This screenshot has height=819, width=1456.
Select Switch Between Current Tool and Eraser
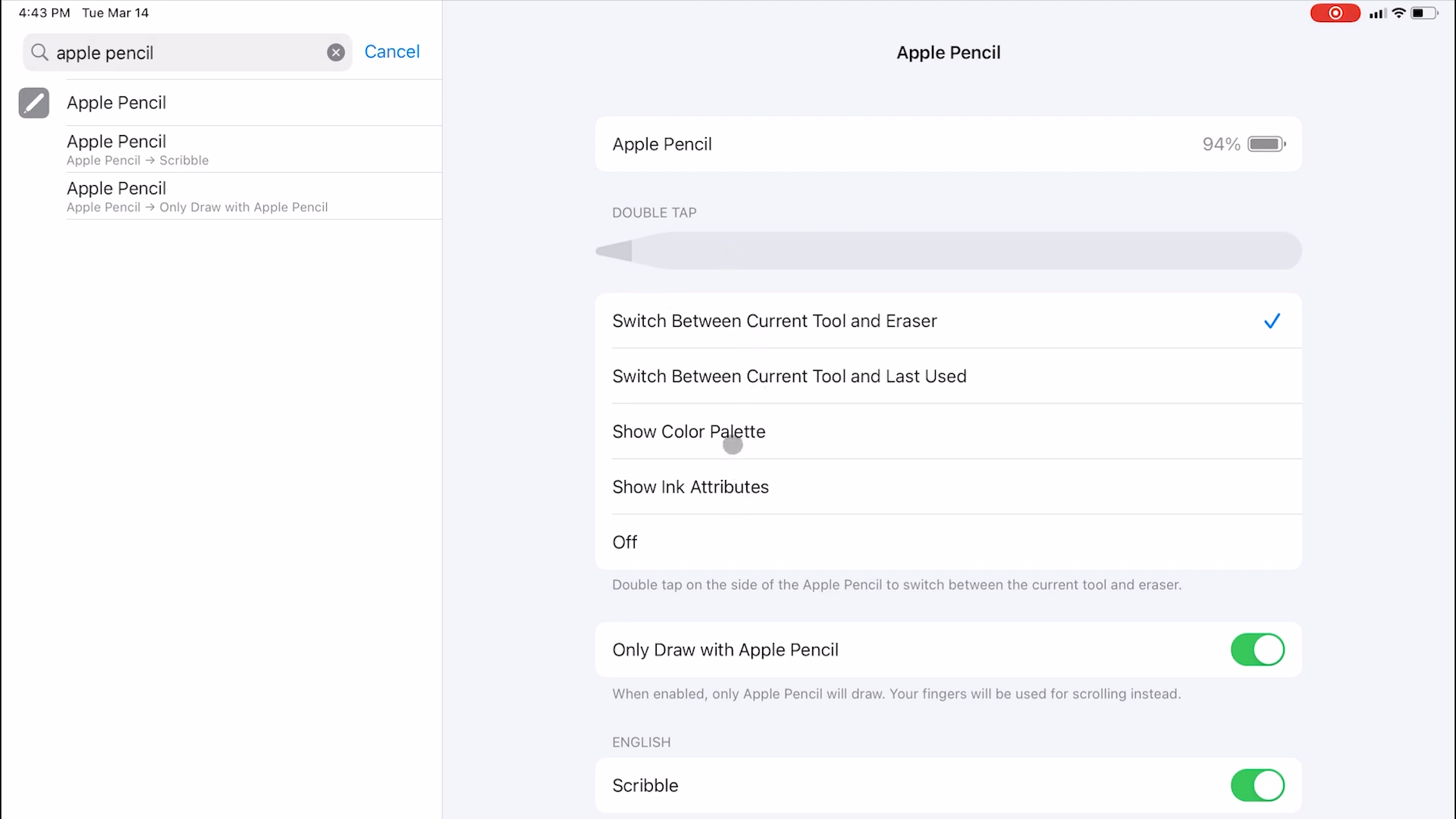(x=949, y=321)
